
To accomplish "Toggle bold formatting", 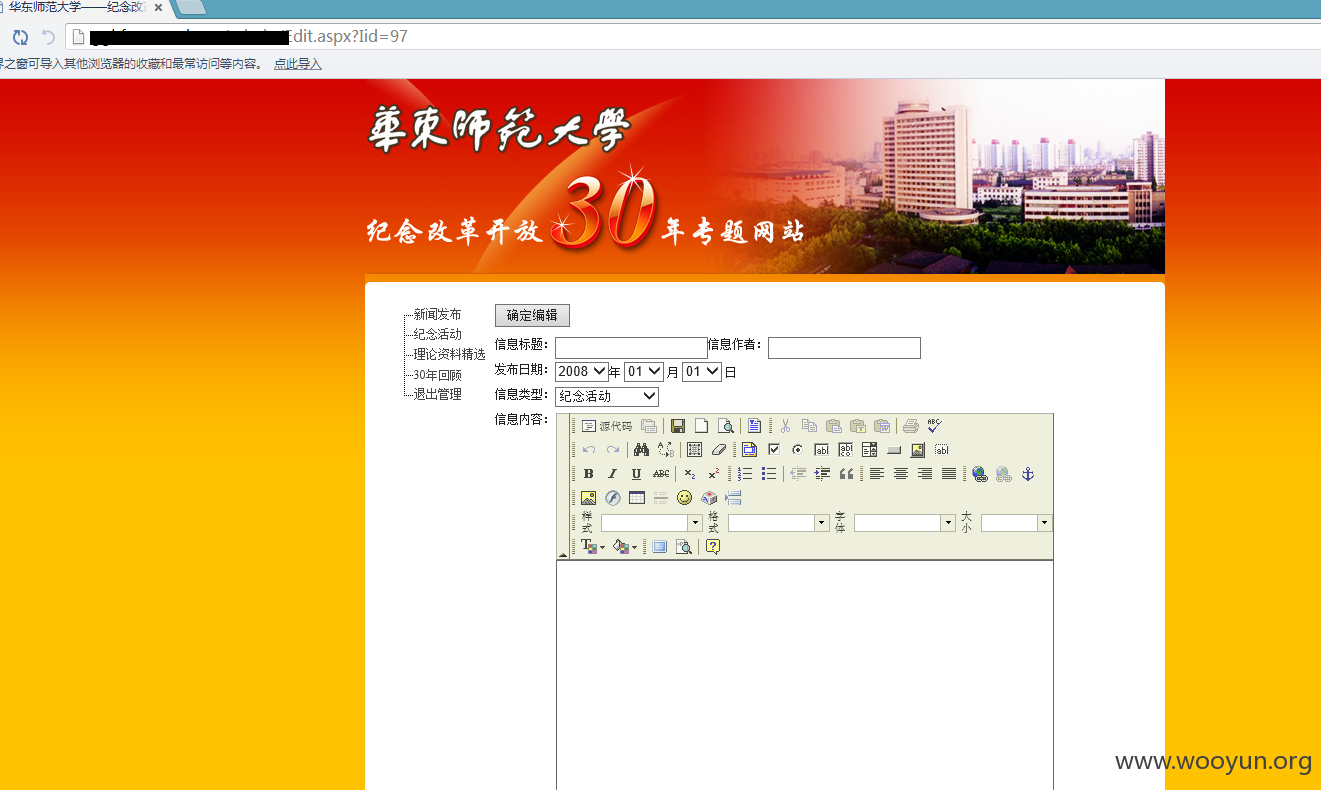I will coord(589,474).
